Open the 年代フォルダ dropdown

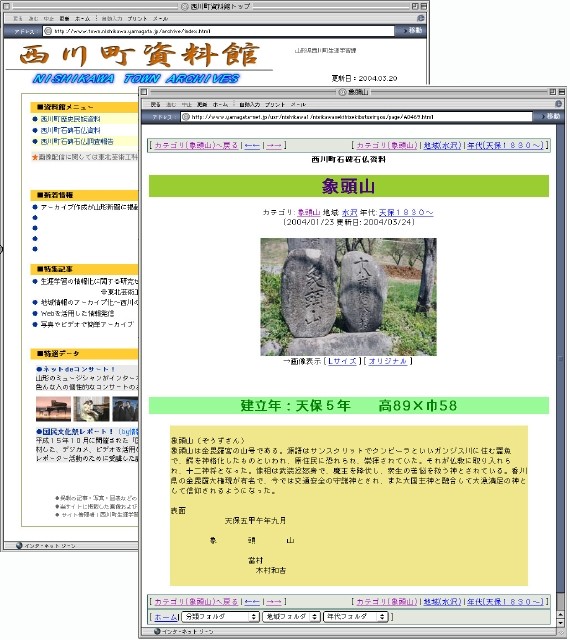355,616
